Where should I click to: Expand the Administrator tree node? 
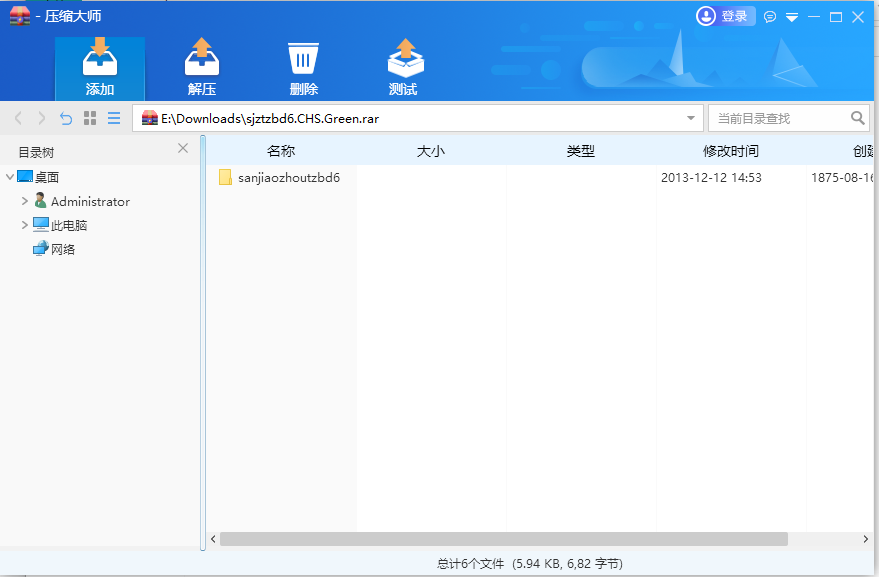coord(24,201)
